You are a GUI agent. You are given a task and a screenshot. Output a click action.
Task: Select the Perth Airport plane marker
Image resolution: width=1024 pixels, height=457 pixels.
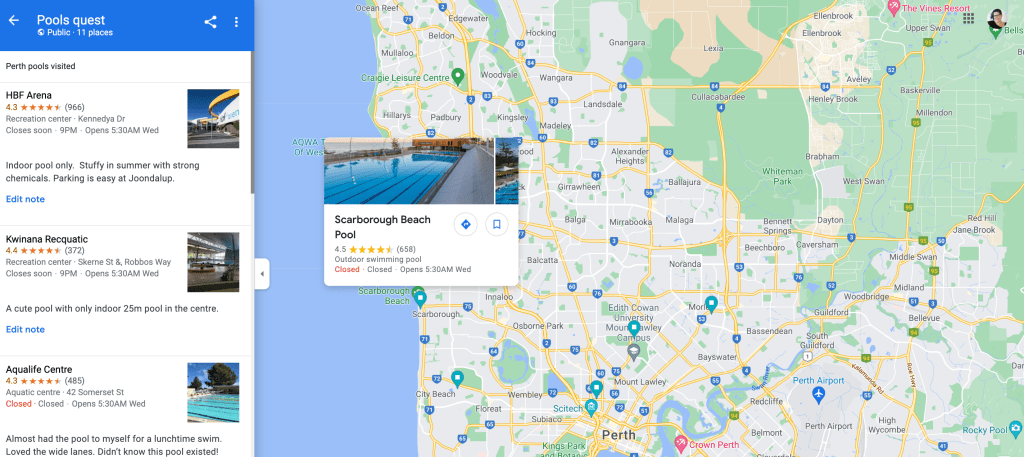pyautogui.click(x=819, y=394)
